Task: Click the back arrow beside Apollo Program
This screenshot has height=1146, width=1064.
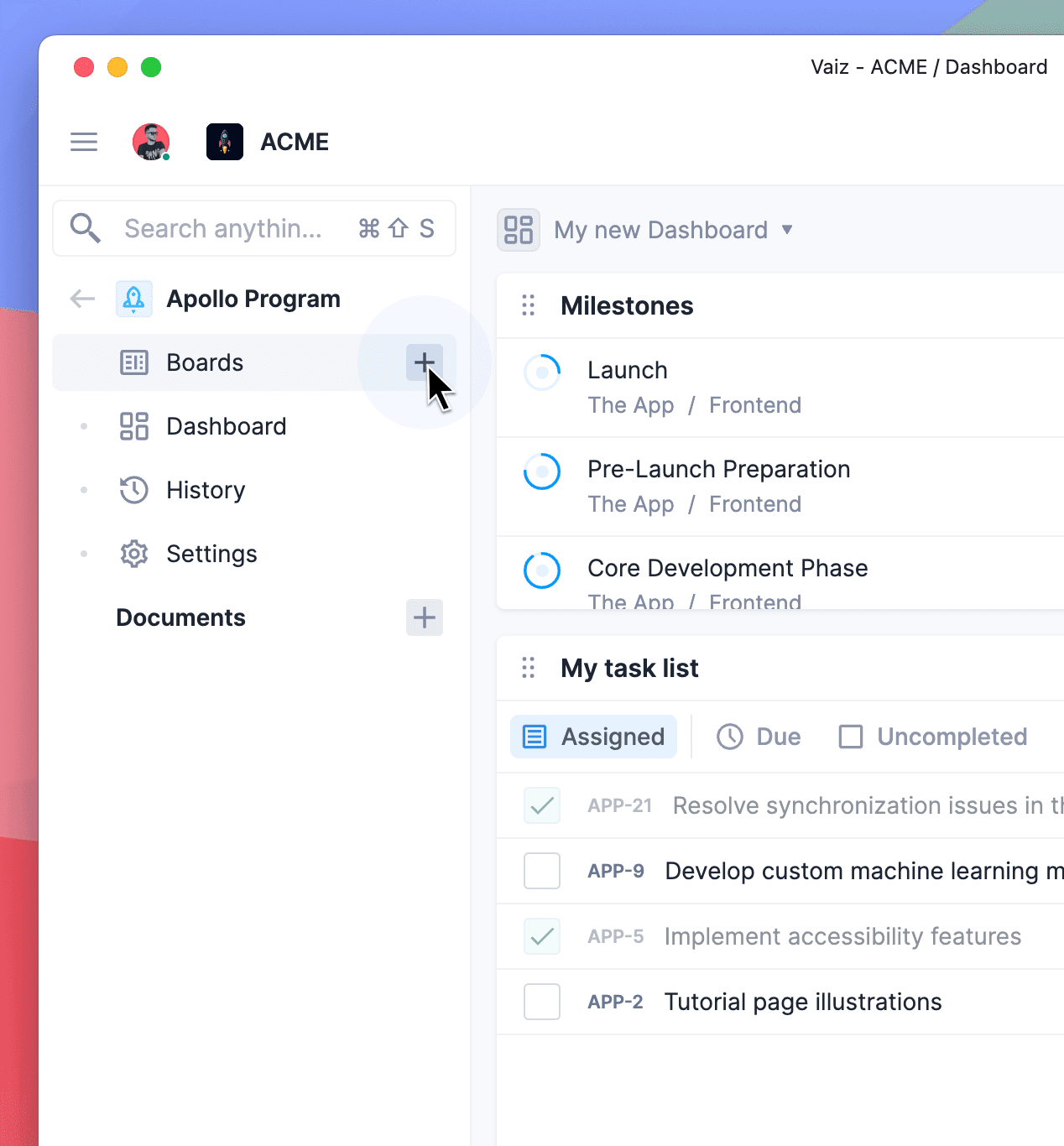Action: [82, 299]
